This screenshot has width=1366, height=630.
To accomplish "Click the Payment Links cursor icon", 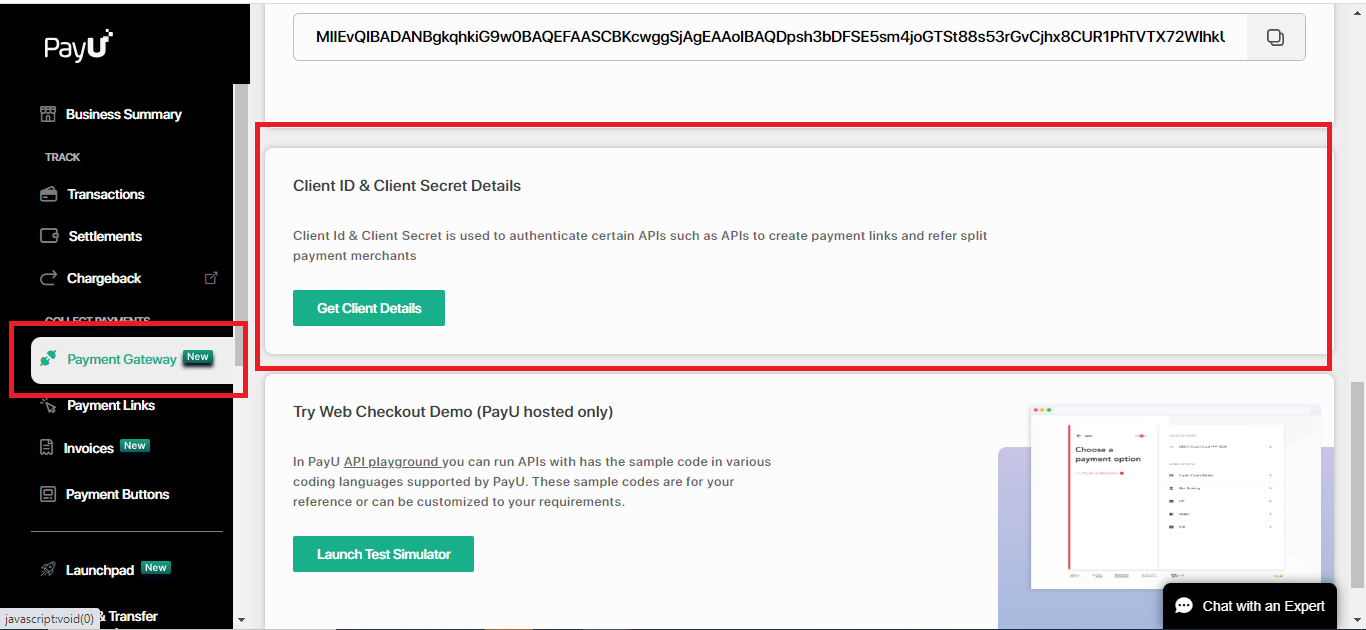I will coord(48,405).
